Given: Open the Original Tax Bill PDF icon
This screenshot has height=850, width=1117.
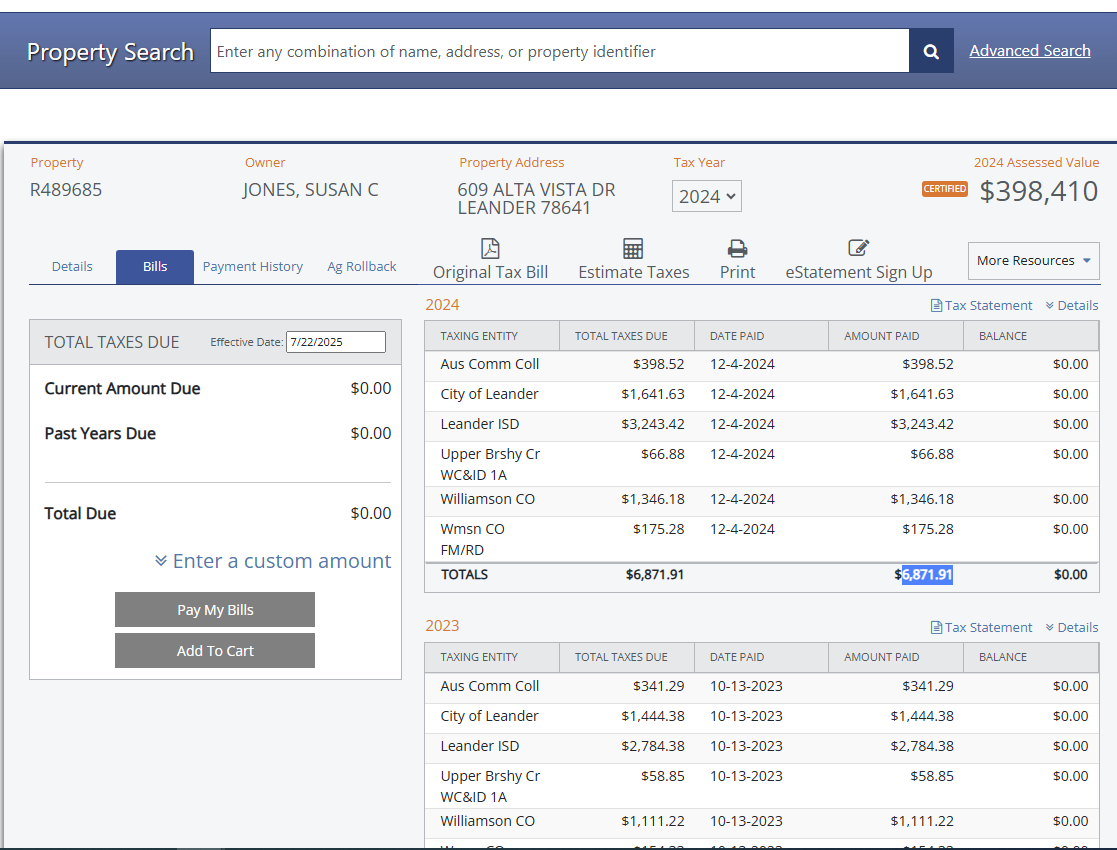Looking at the screenshot, I should point(490,249).
